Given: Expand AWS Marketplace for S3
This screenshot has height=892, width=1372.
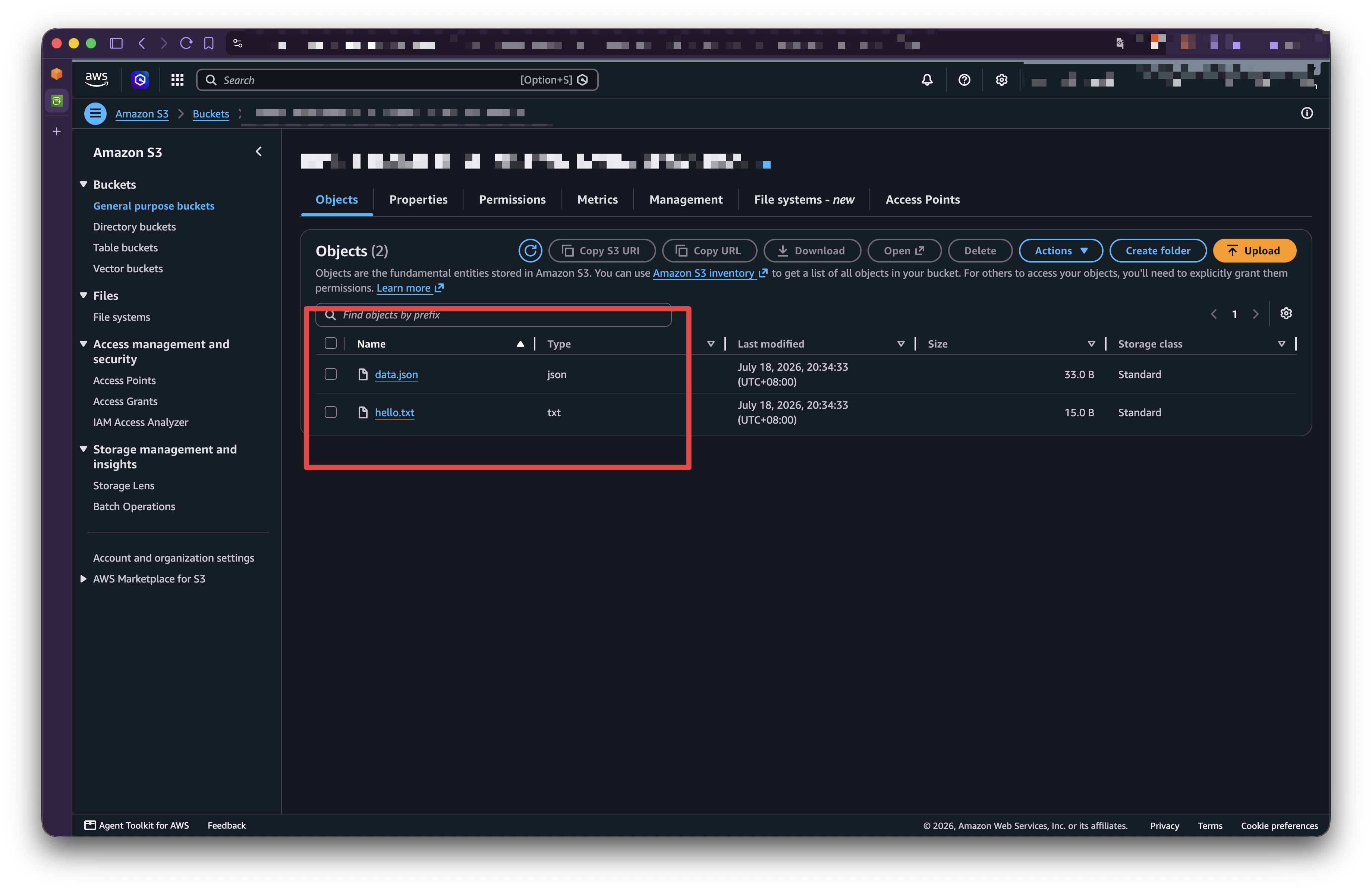Looking at the screenshot, I should point(84,578).
